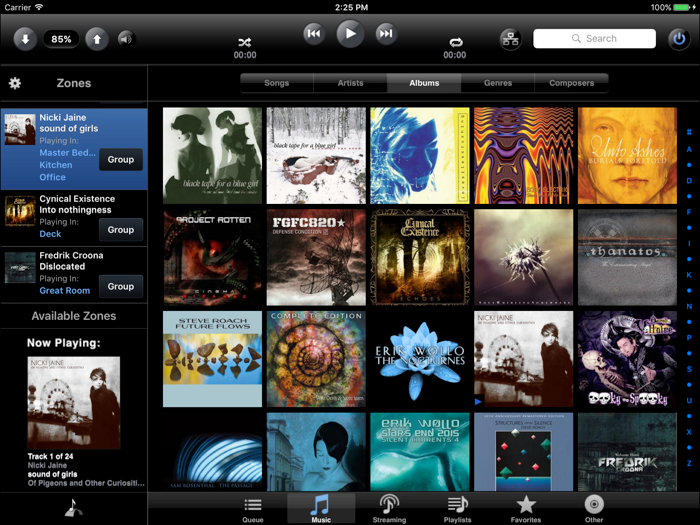Open Nicki Jaine album in grid

[x=524, y=359]
